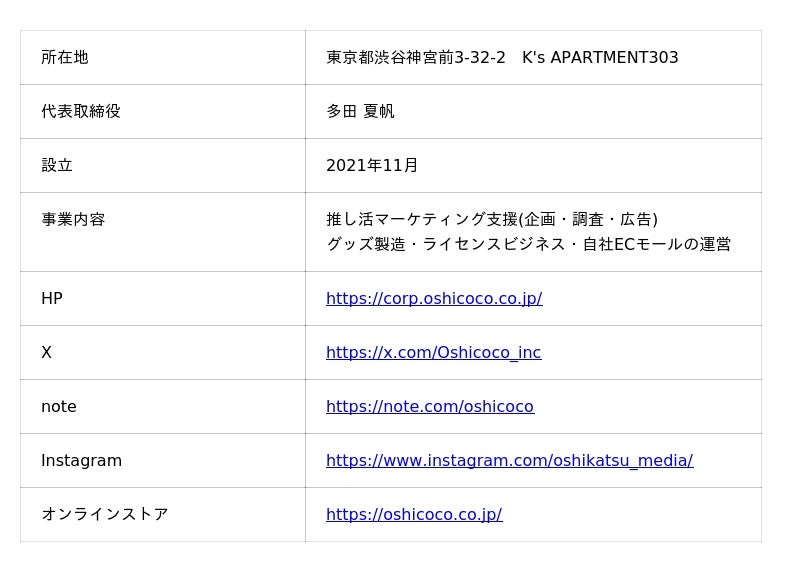The image size is (800, 572).
Task: Select the 代表取締役 label cell
Action: [x=163, y=112]
